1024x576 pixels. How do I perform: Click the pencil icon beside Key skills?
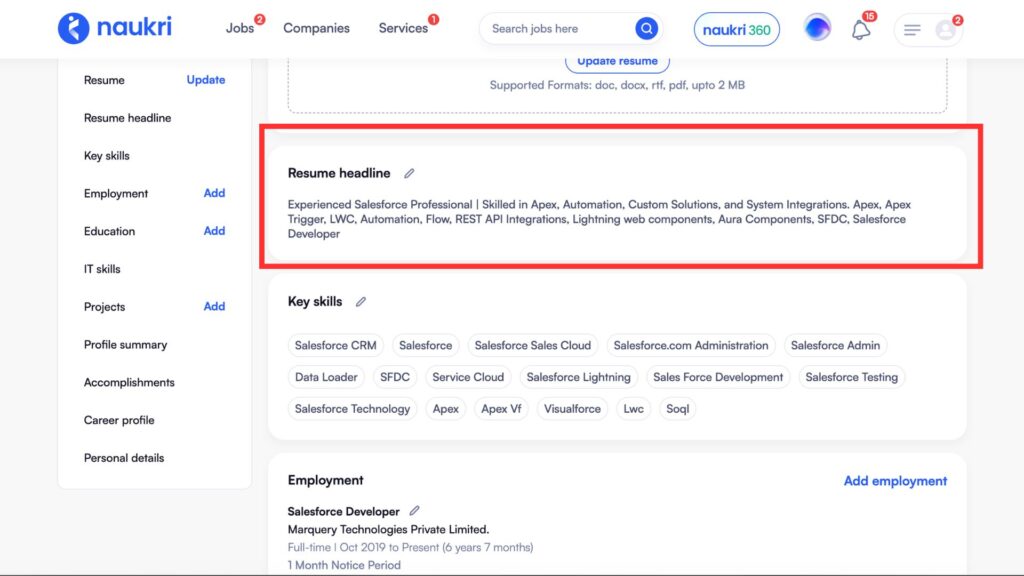point(361,302)
